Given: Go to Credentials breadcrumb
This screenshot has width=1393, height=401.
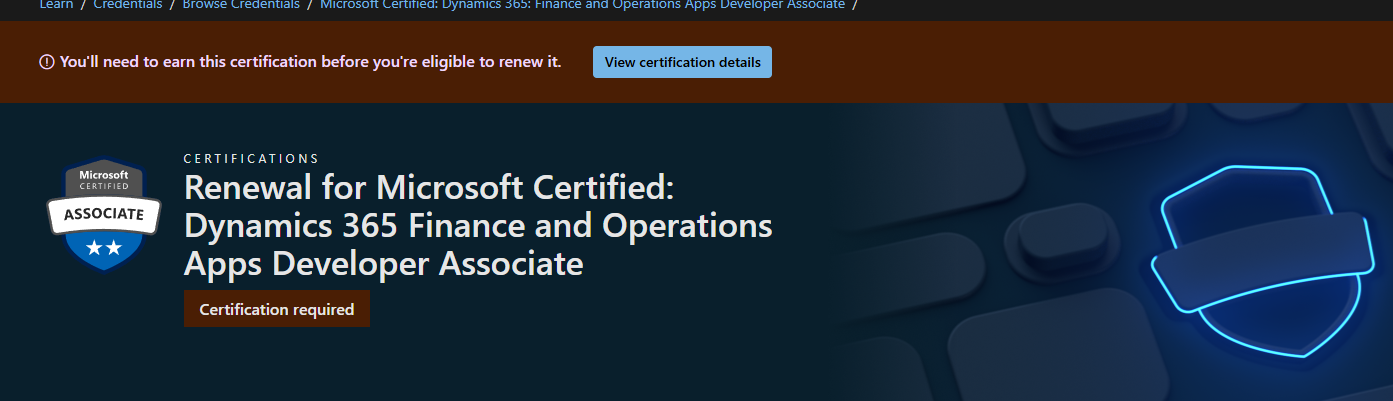Looking at the screenshot, I should (128, 4).
